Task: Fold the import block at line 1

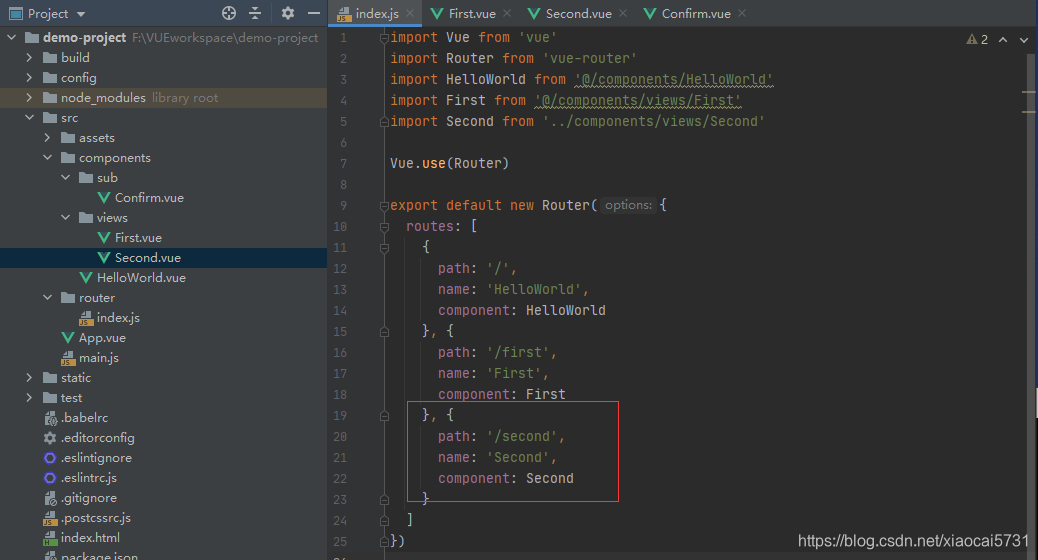Action: (384, 38)
